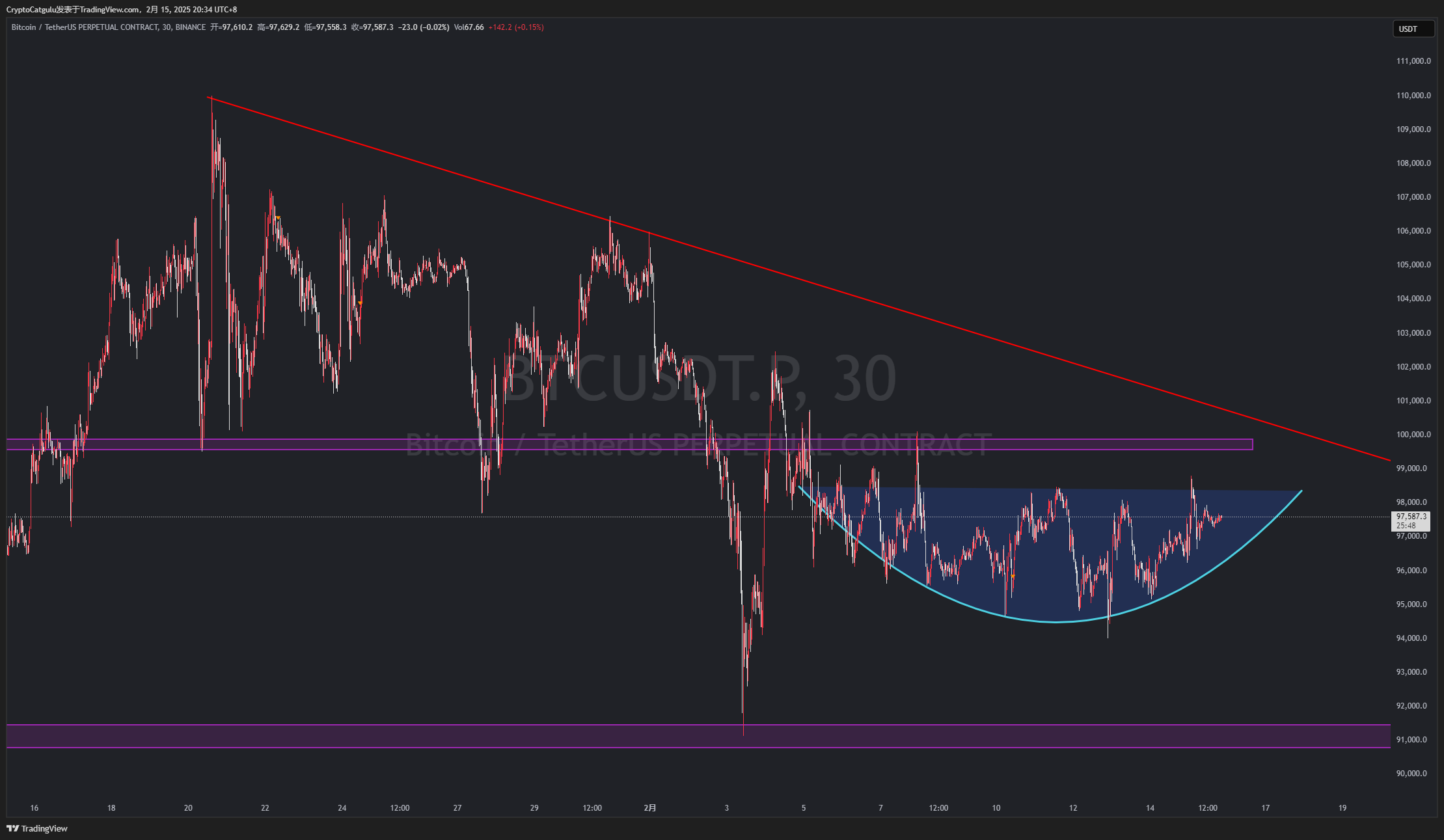The image size is (1444, 840).
Task: Click the 96,000.0 price axis label
Action: coord(1411,570)
